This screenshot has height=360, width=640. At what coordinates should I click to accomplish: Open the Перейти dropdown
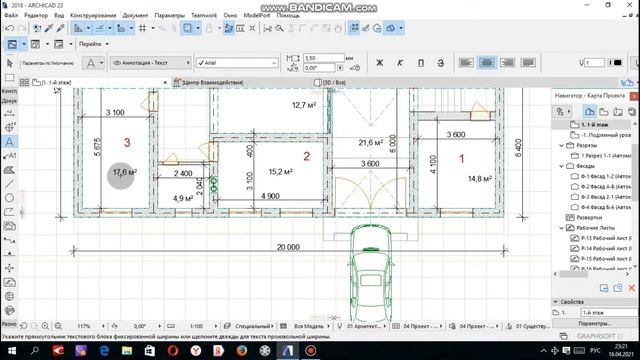[94, 44]
